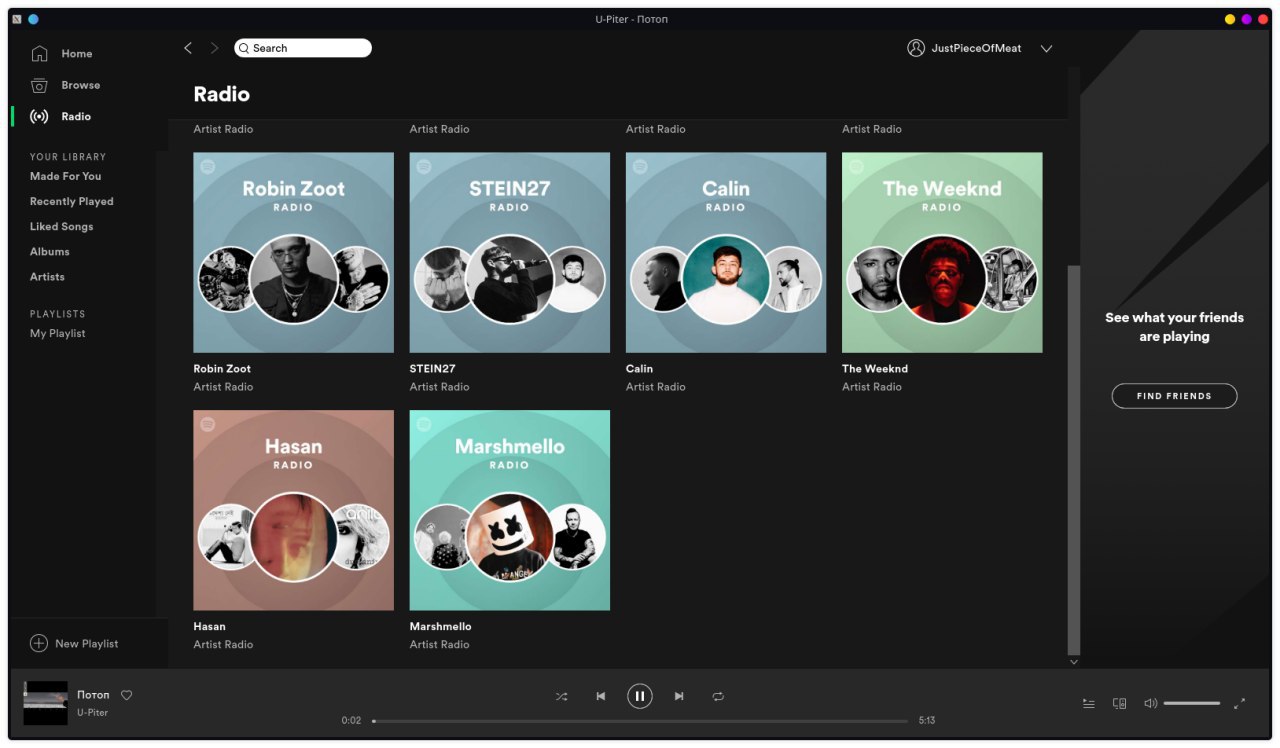
Task: Select Radio in the sidebar
Action: click(x=76, y=116)
